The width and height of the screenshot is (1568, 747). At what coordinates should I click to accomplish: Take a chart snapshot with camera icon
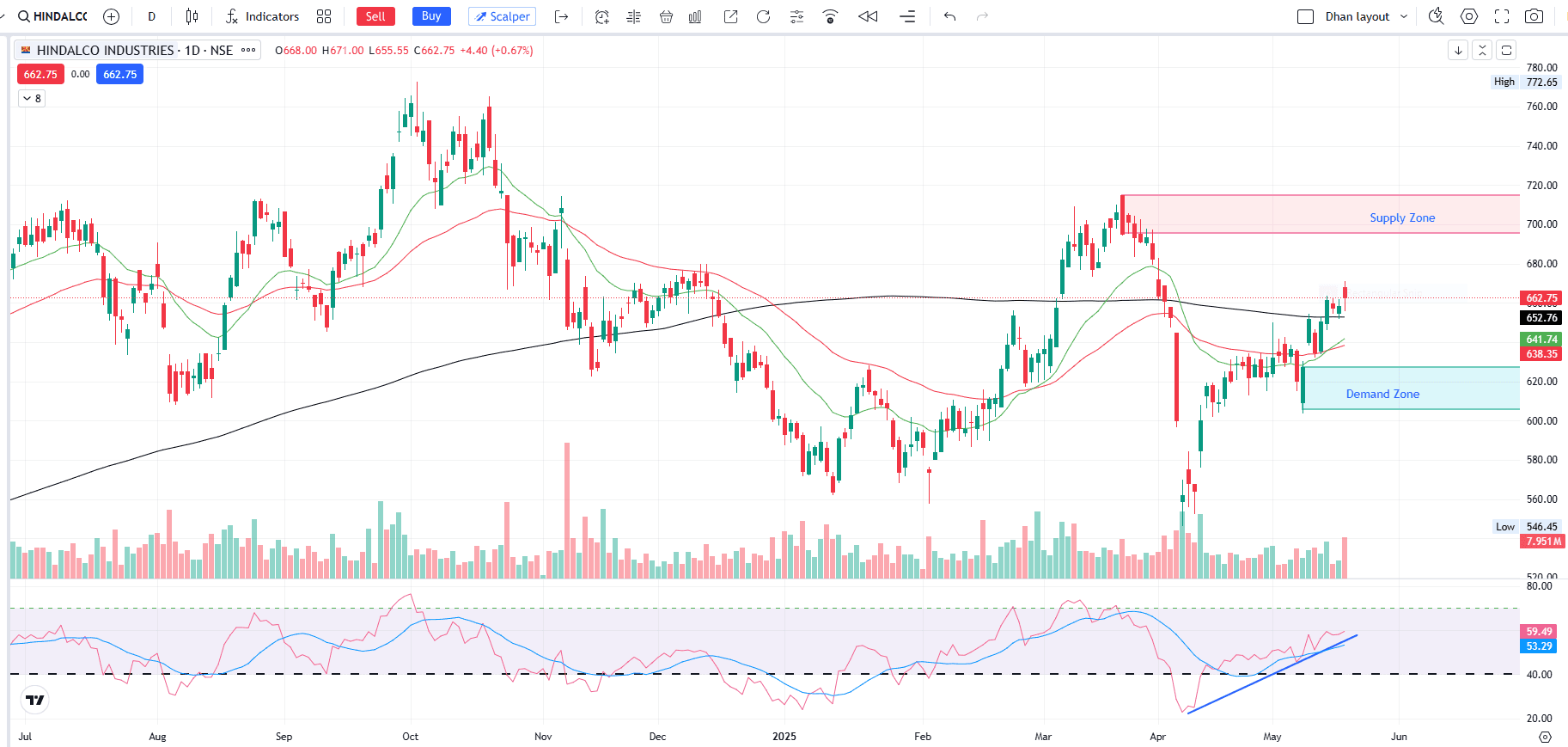(1534, 16)
